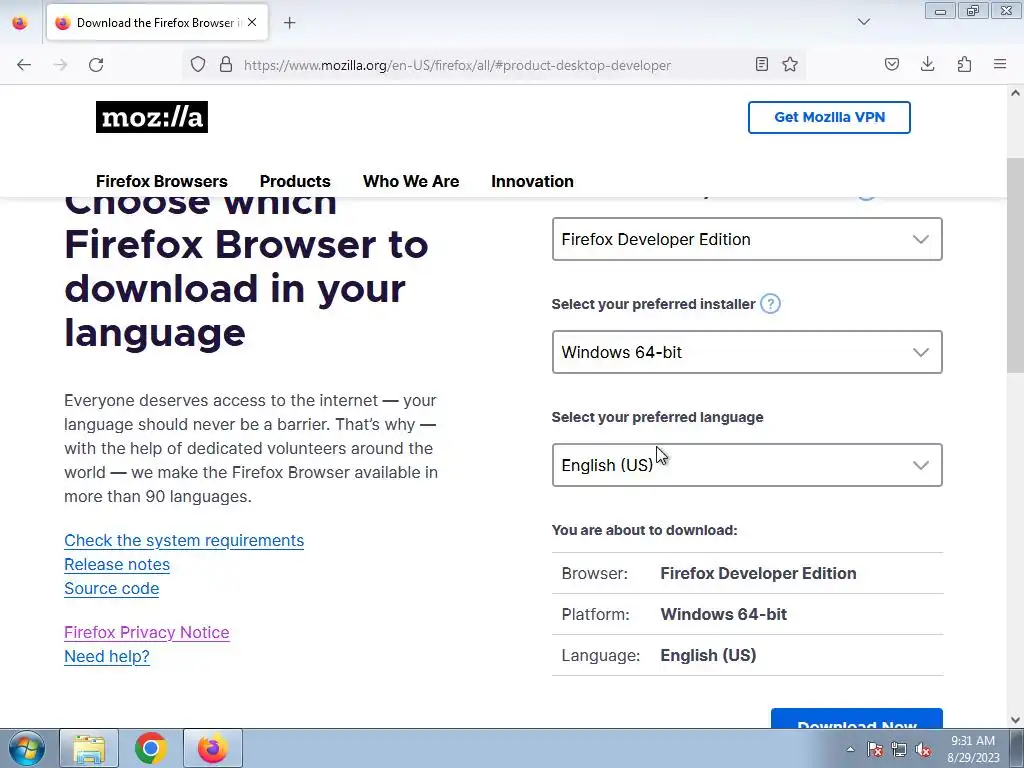Click the Windows Start button

pyautogui.click(x=27, y=748)
